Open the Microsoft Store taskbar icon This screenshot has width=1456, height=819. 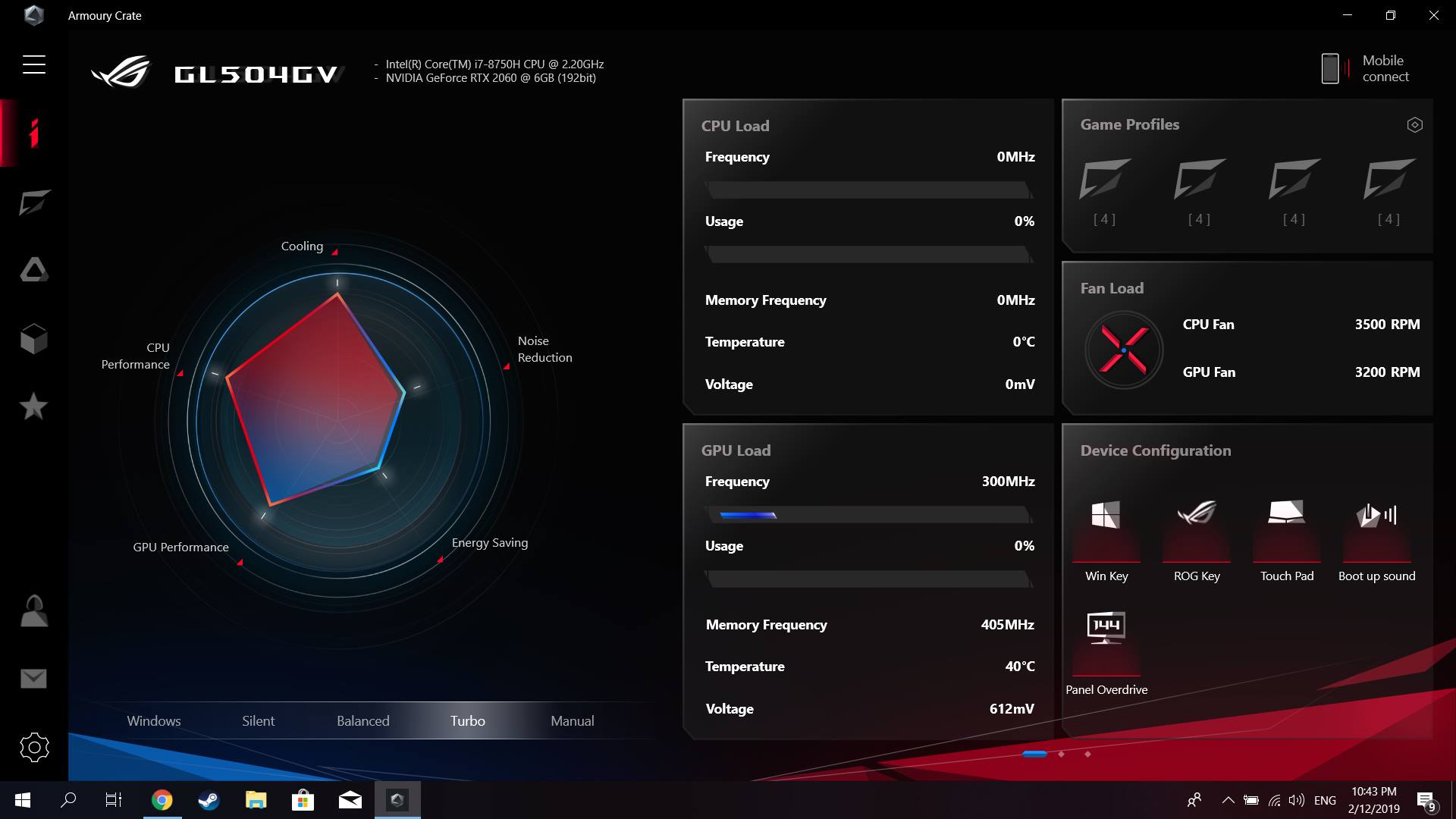(303, 800)
